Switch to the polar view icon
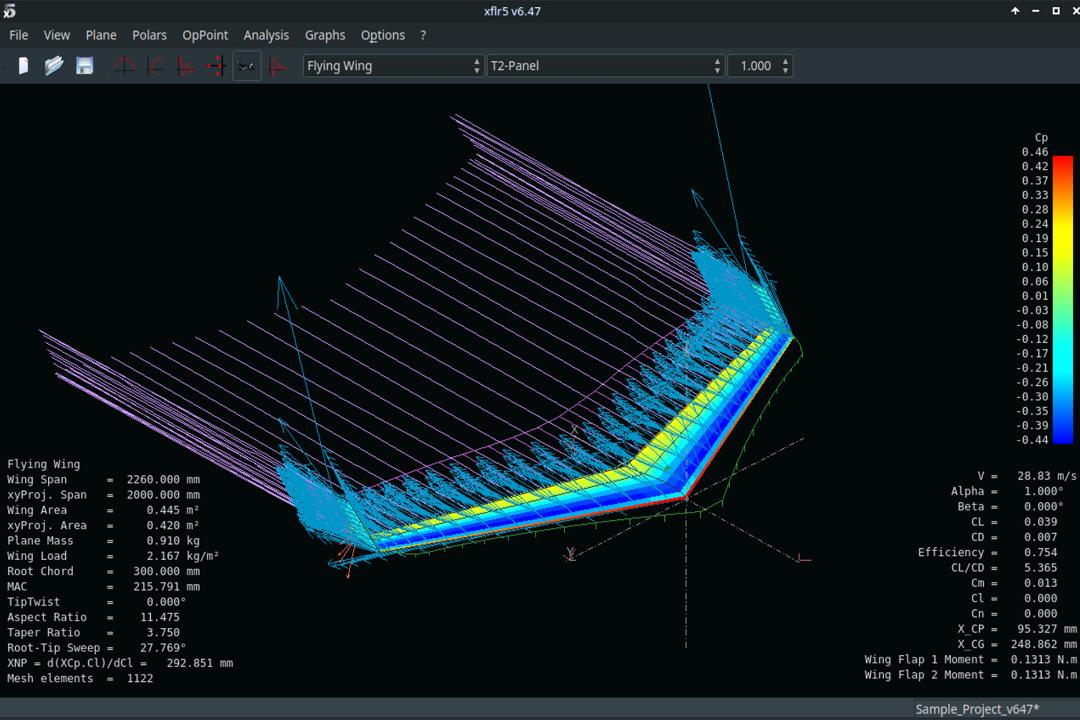The image size is (1080, 720). click(x=155, y=66)
